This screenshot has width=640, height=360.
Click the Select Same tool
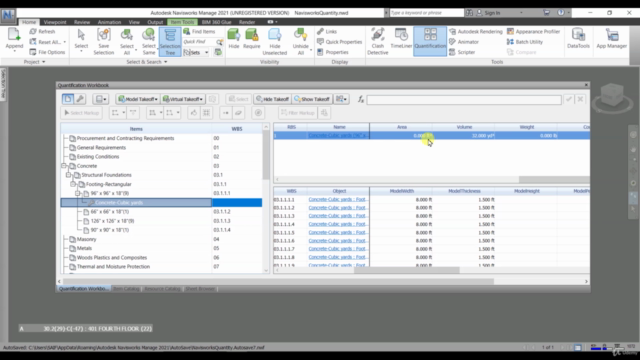[149, 41]
